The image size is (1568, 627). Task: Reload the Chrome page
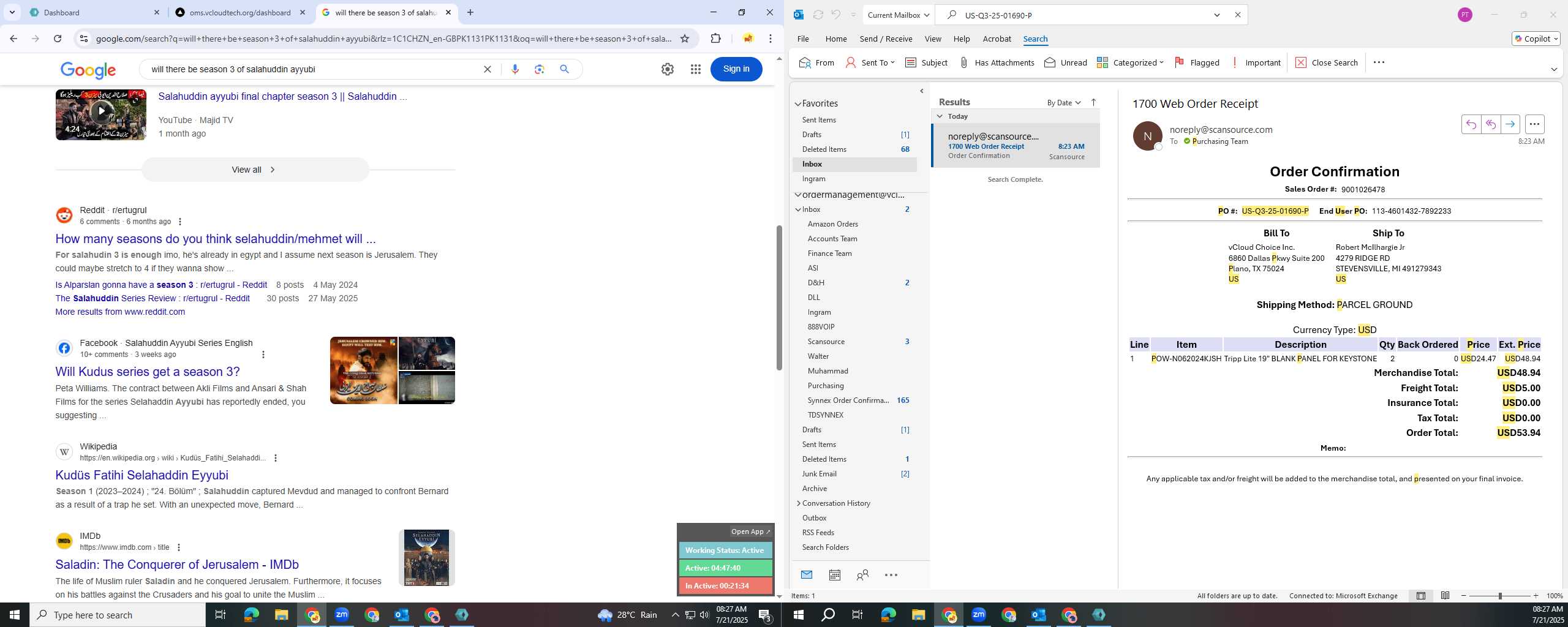[58, 39]
